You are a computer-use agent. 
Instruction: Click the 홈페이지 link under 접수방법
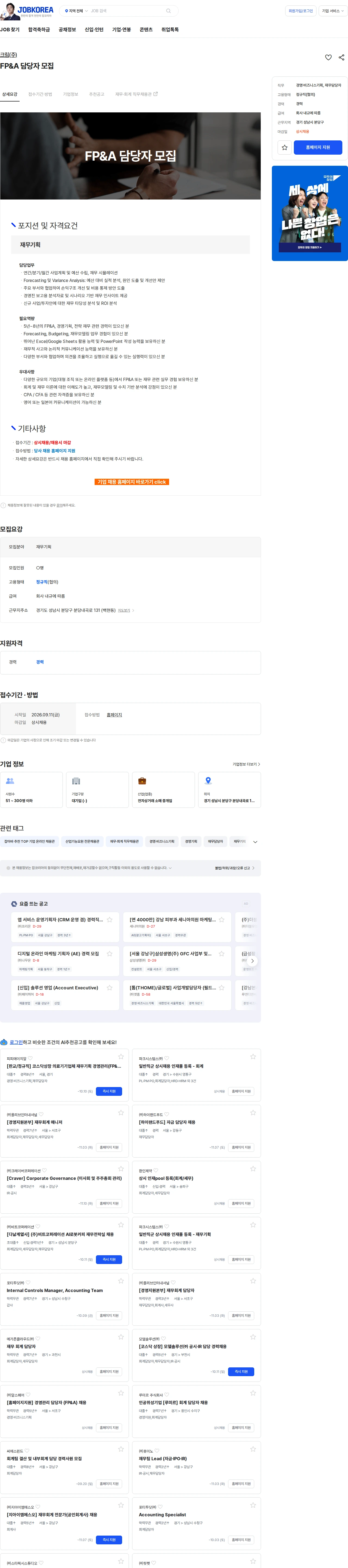pos(114,715)
